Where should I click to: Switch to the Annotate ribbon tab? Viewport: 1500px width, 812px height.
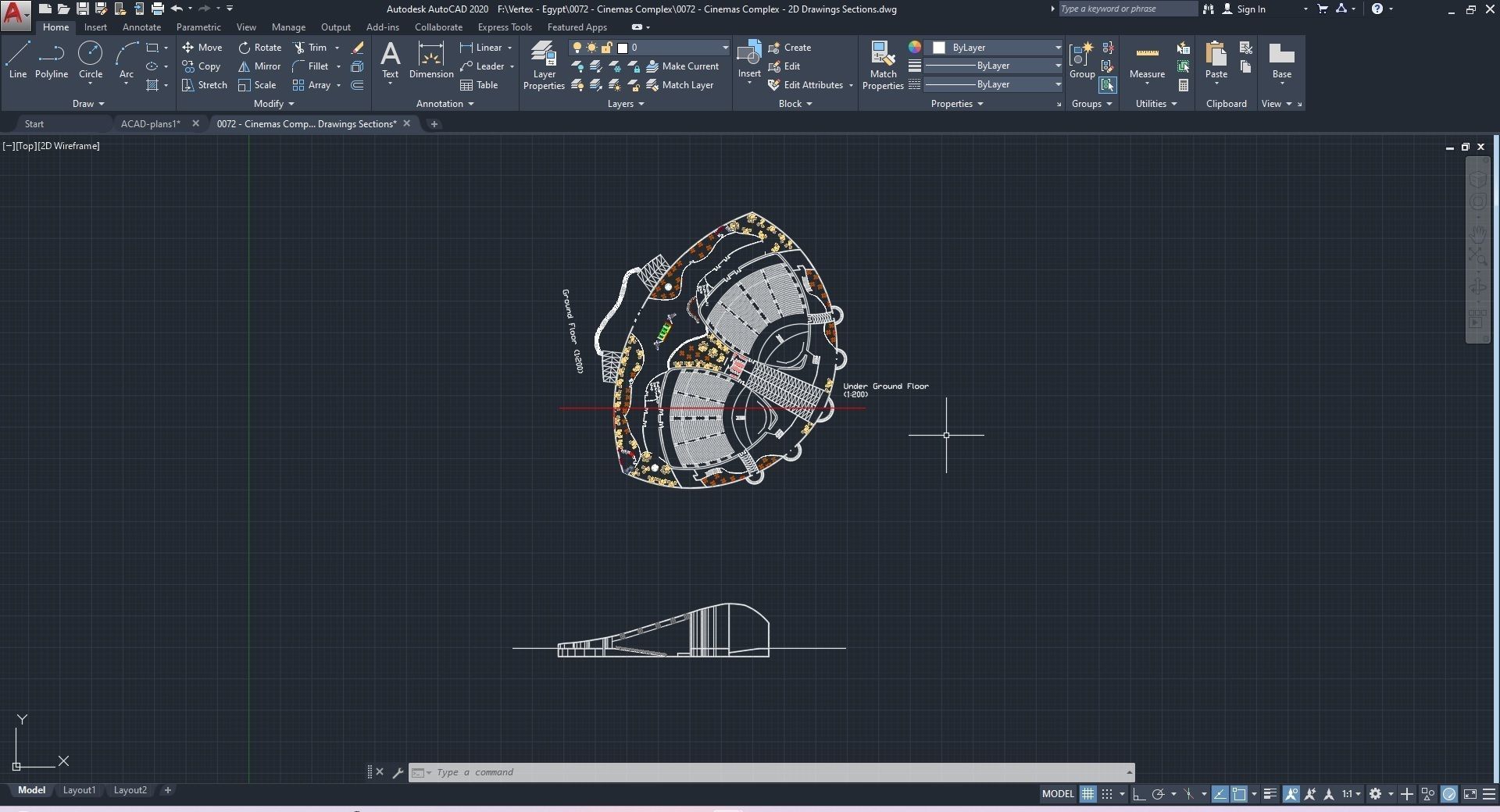pos(141,27)
